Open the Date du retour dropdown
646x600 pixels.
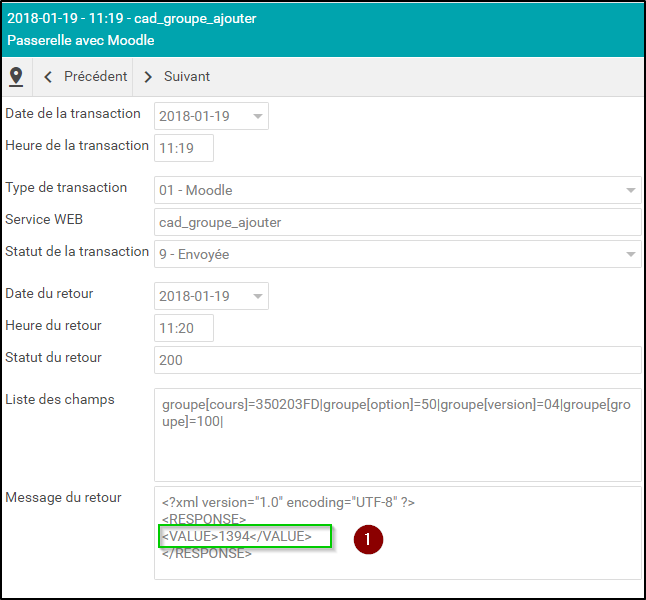coord(259,297)
